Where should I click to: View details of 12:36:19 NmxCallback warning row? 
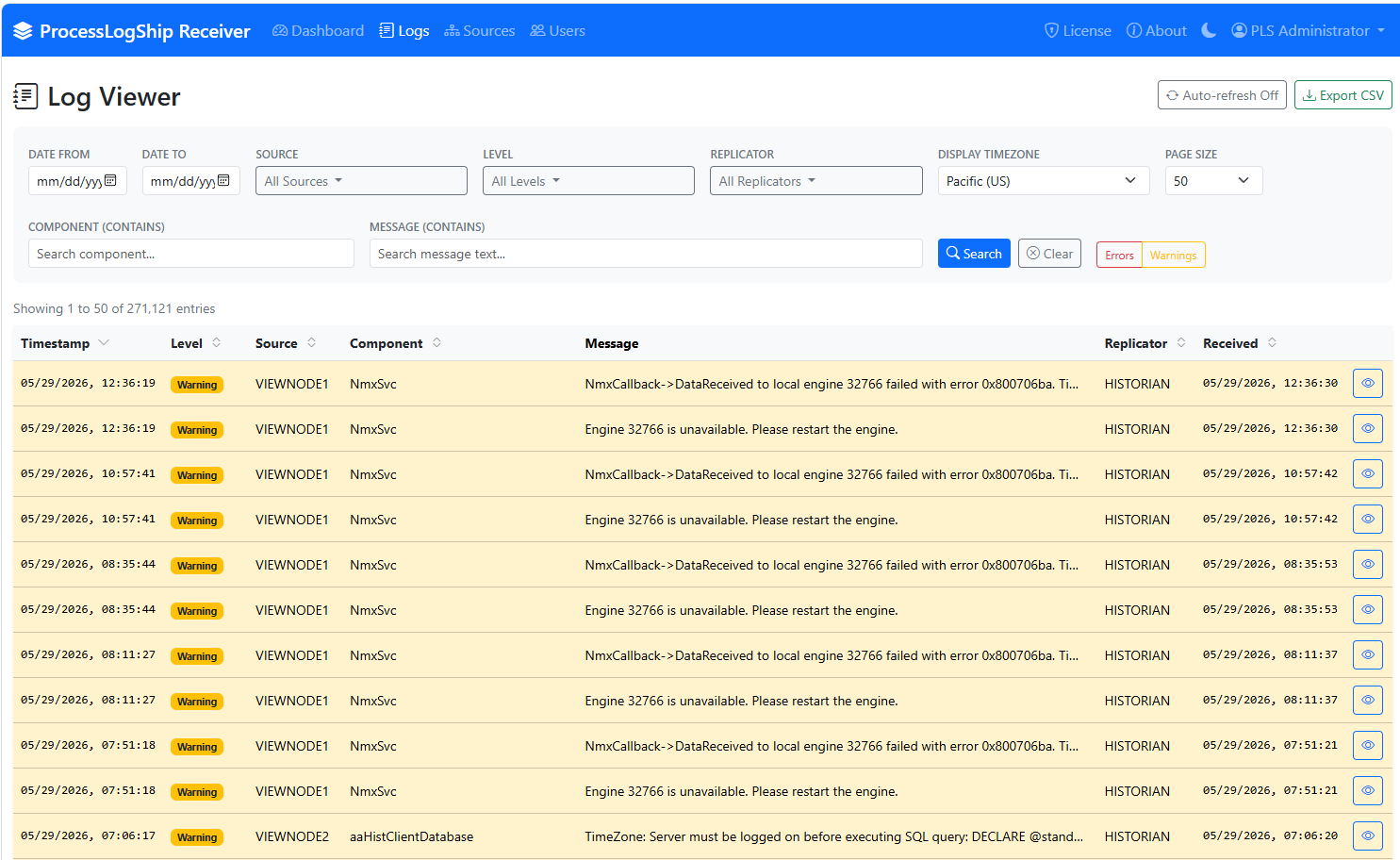point(1367,384)
